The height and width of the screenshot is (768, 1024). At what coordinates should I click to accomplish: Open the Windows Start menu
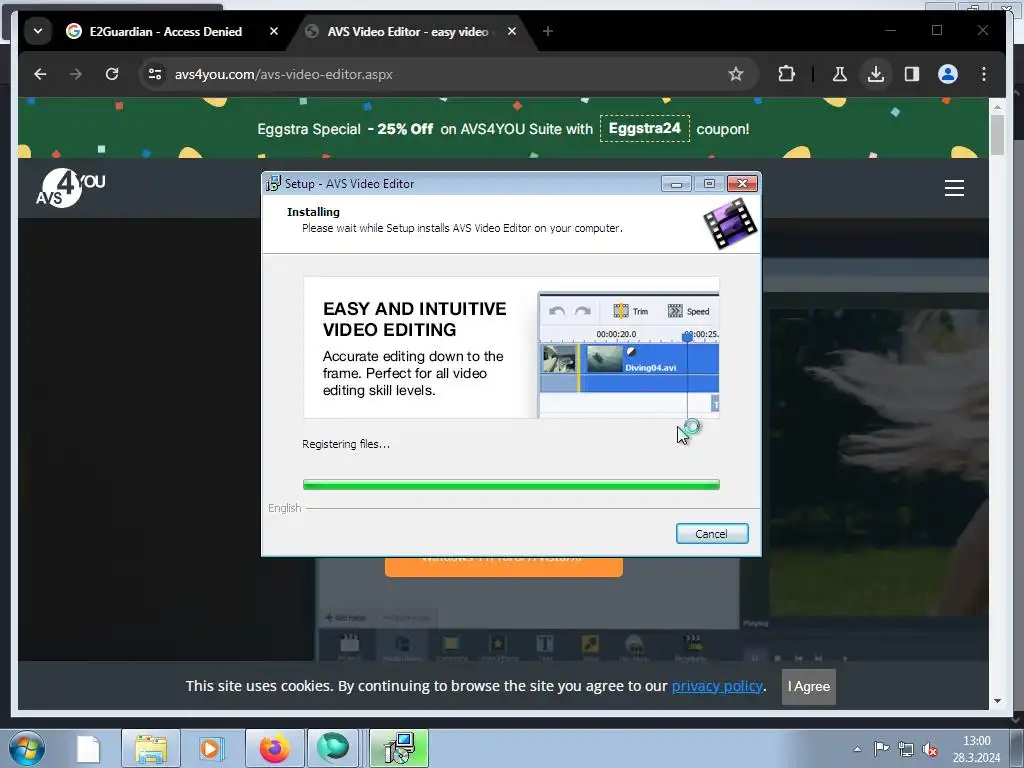click(x=27, y=748)
